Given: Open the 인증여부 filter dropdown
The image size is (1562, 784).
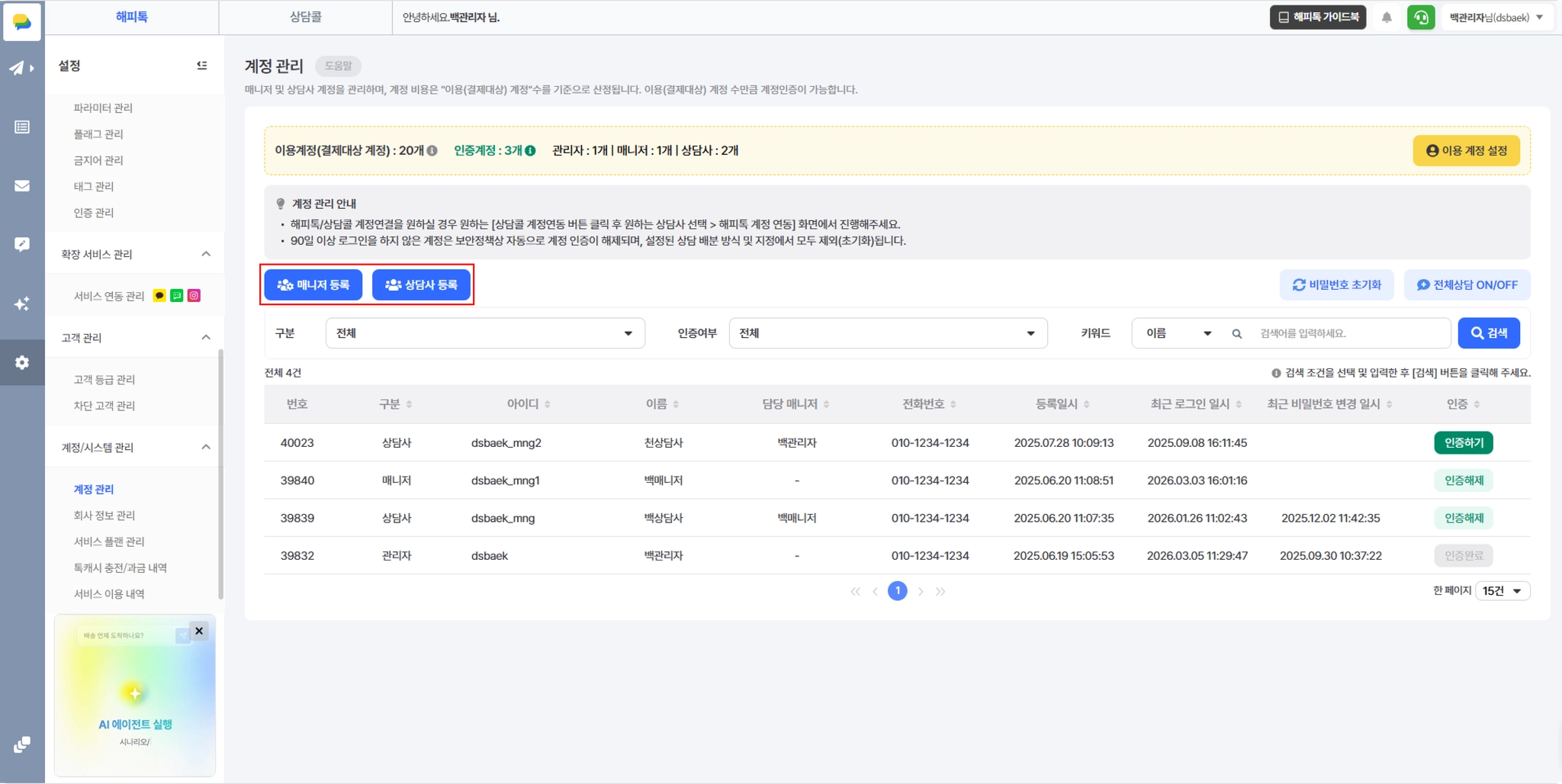Looking at the screenshot, I should (x=888, y=333).
